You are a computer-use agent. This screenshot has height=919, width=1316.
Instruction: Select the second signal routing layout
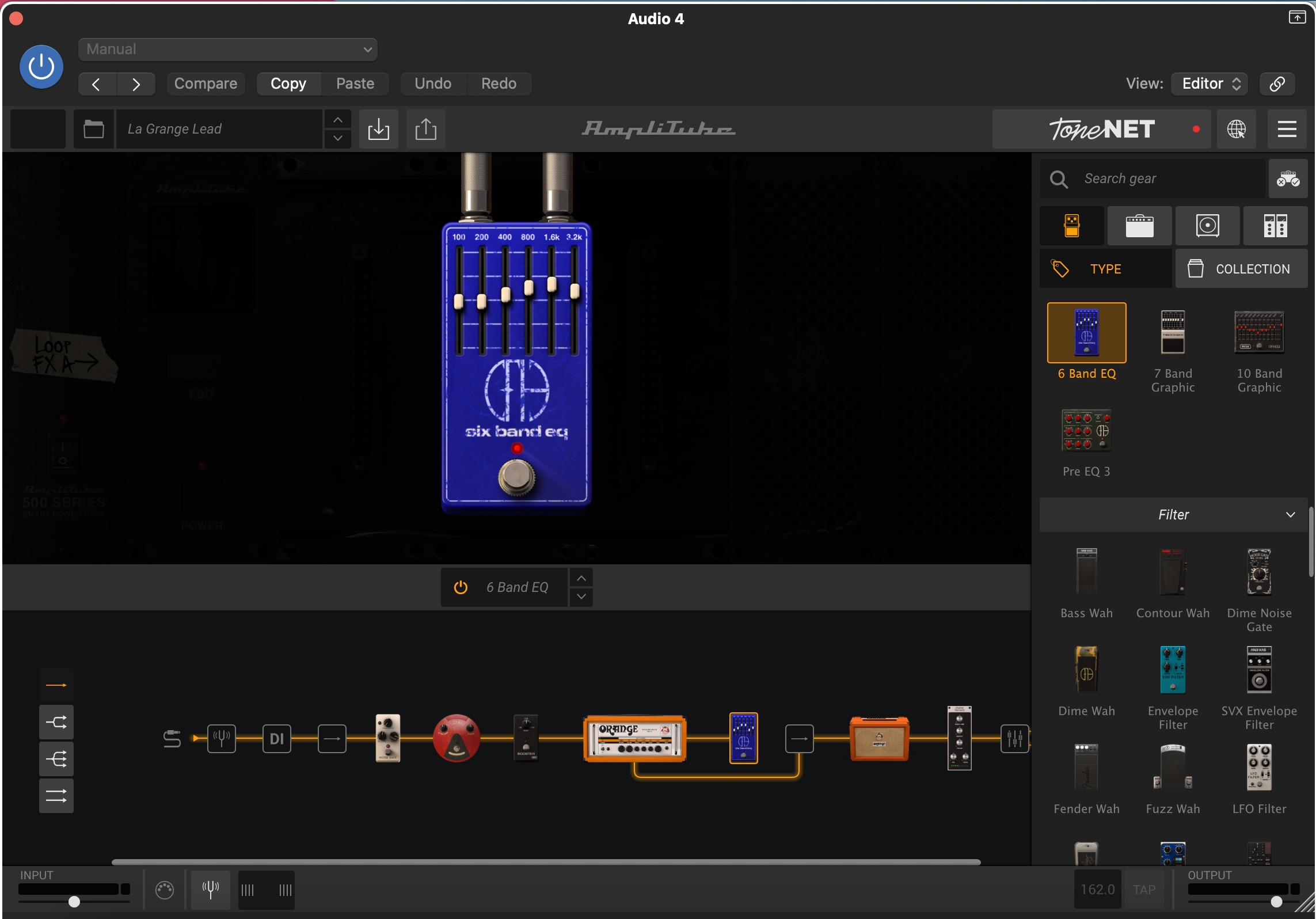56,722
